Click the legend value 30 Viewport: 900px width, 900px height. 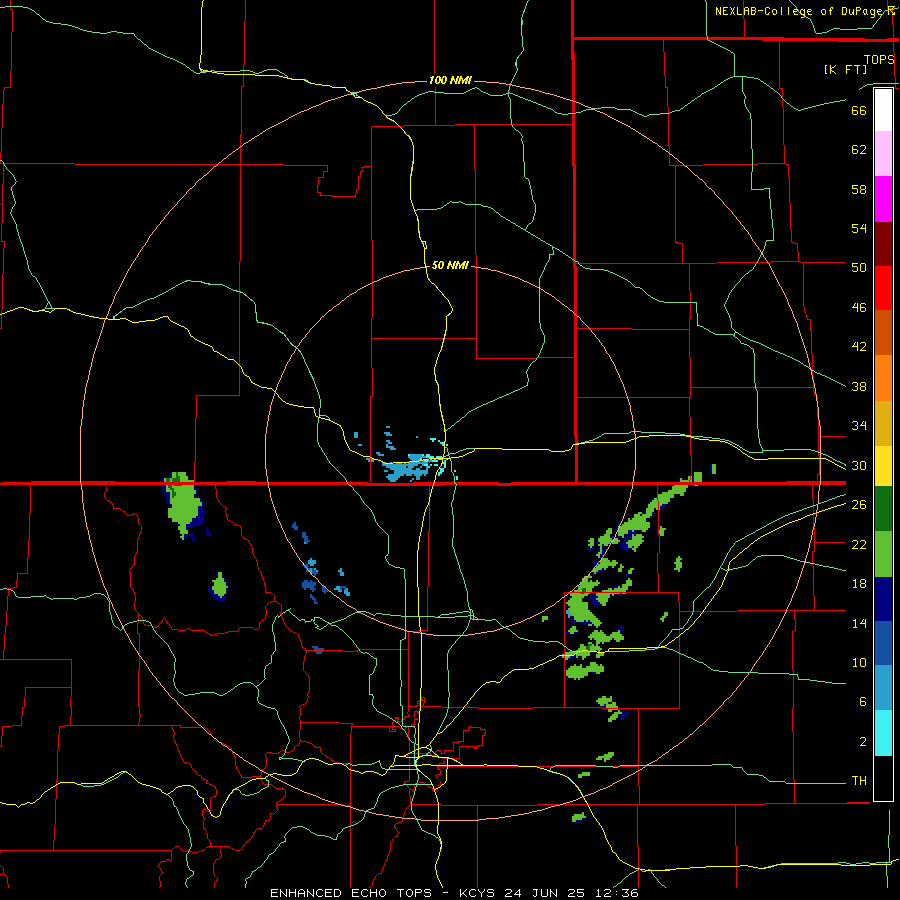pyautogui.click(x=859, y=465)
